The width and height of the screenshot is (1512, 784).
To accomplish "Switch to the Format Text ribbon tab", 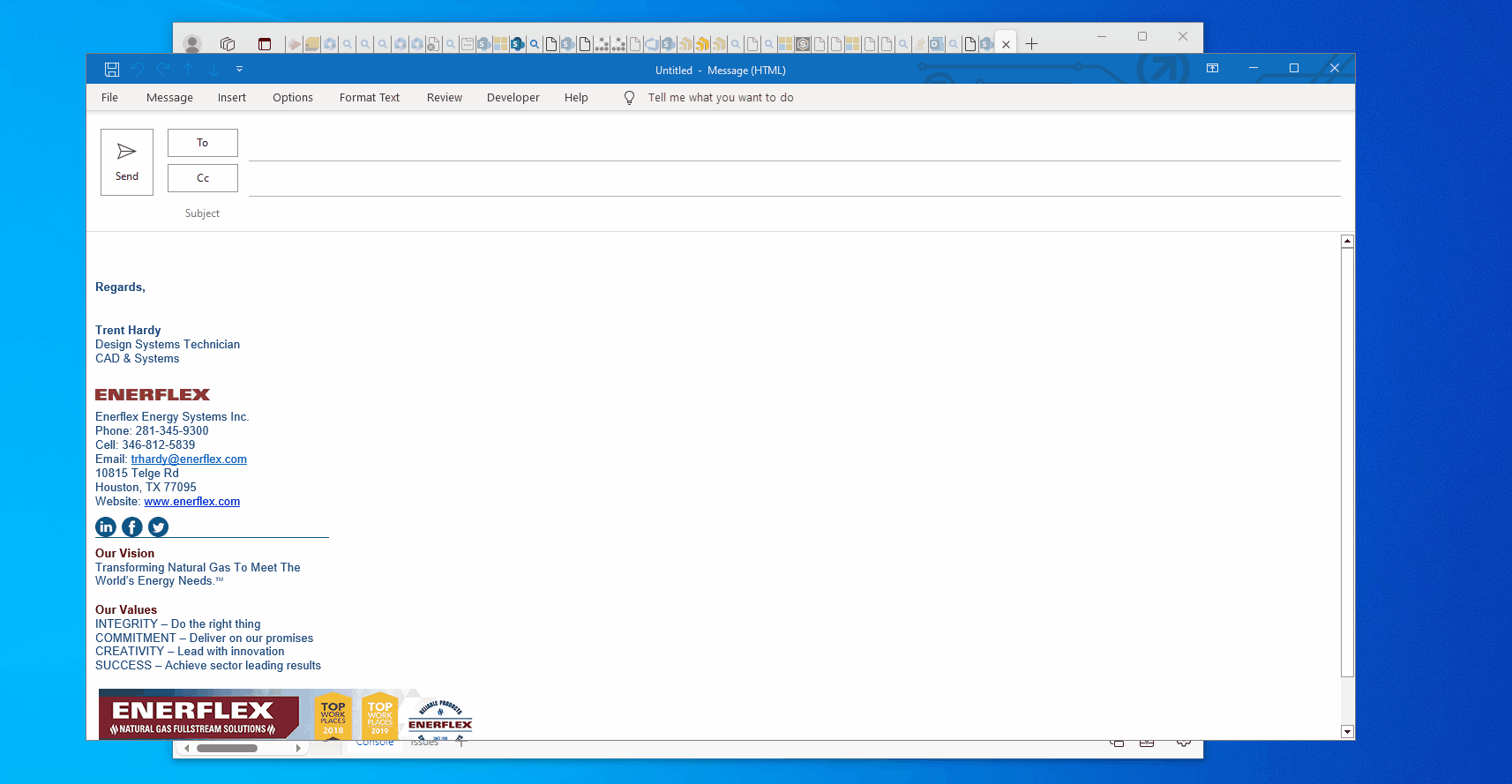I will pyautogui.click(x=370, y=98).
